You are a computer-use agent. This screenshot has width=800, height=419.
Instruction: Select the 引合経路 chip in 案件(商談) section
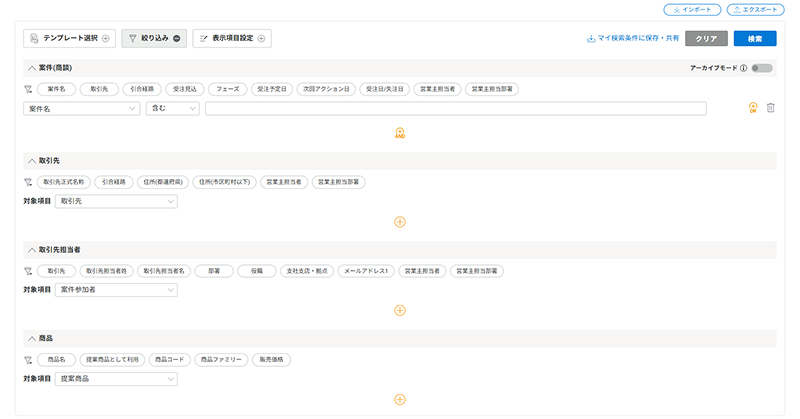(142, 89)
